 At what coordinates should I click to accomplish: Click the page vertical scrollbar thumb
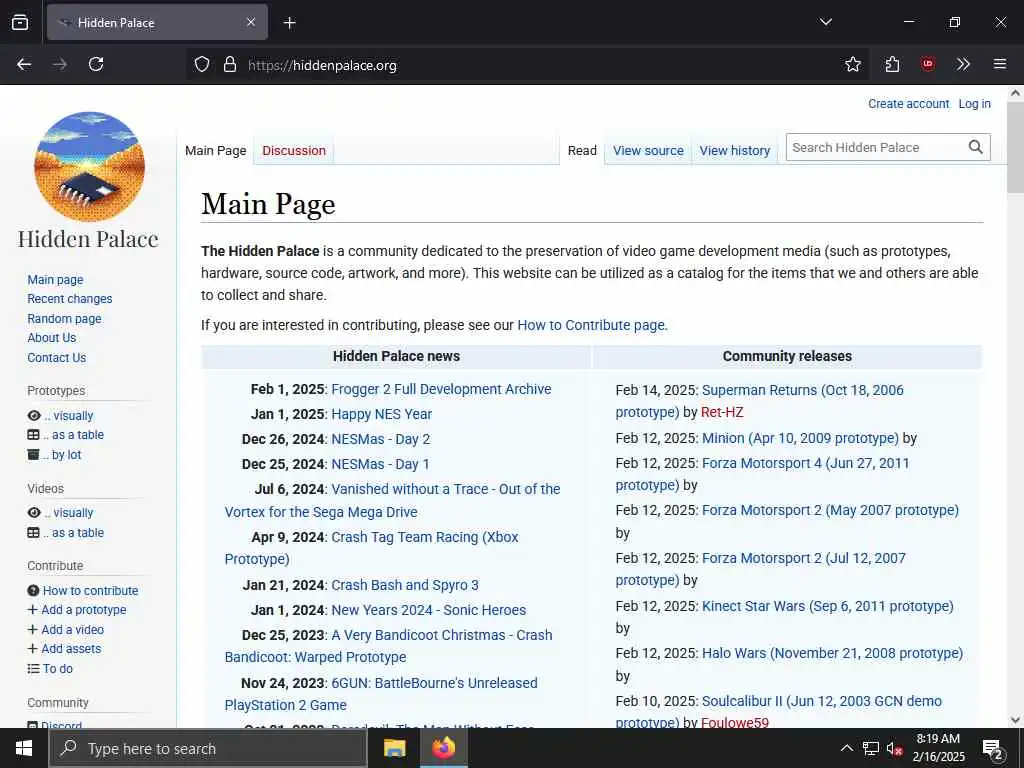[x=1015, y=147]
